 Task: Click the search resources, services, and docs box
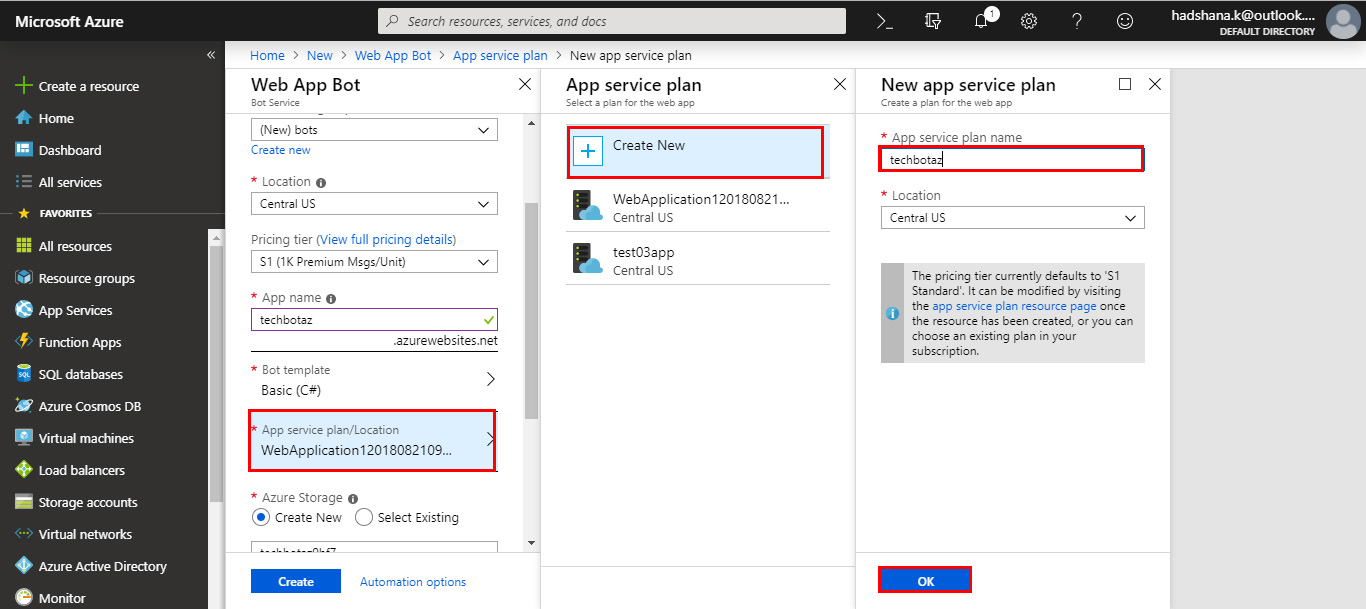tap(612, 21)
